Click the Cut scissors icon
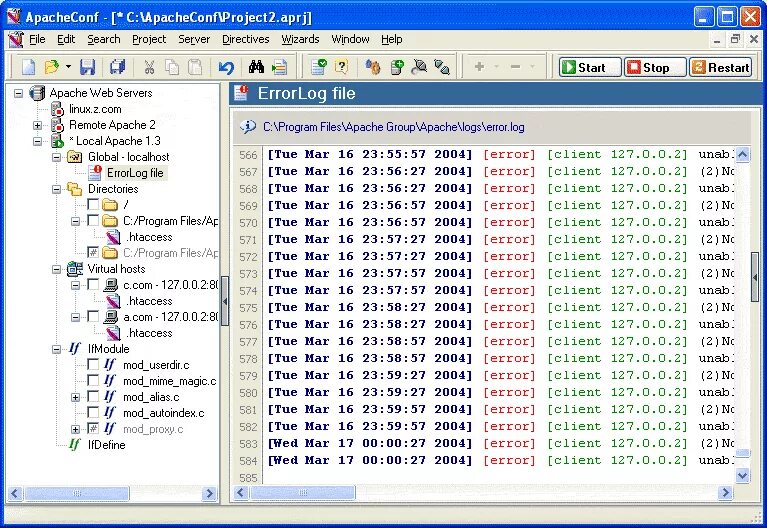This screenshot has width=767, height=528. (x=149, y=67)
